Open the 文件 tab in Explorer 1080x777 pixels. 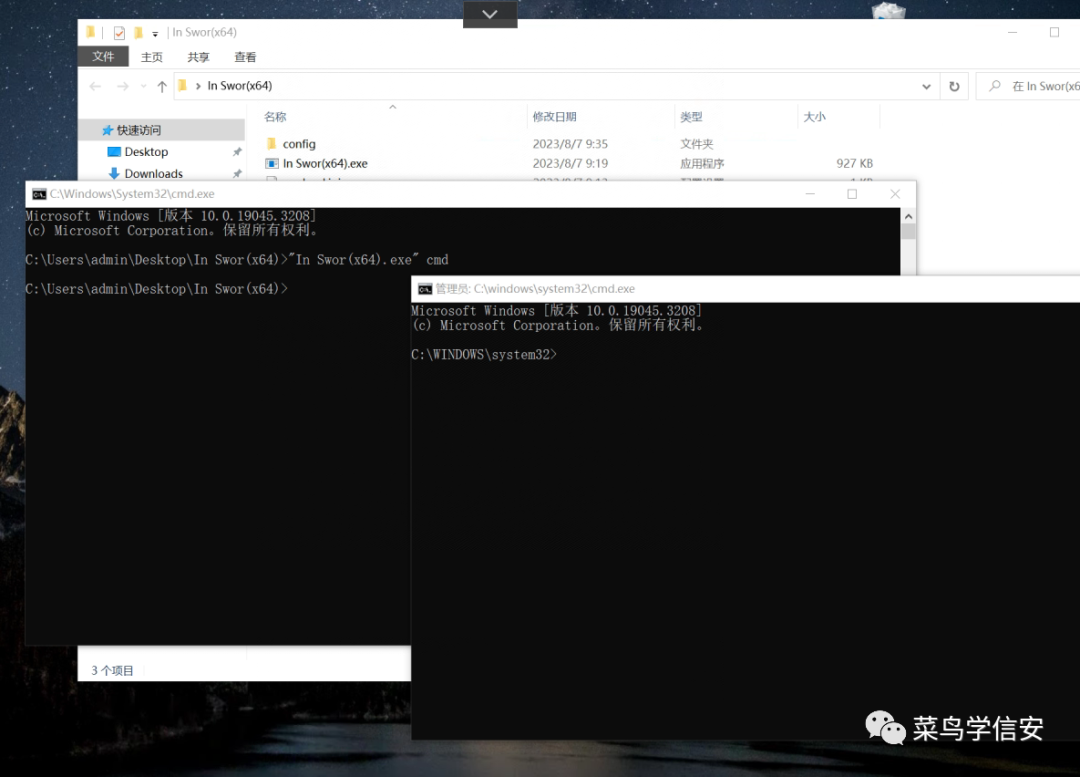click(103, 56)
